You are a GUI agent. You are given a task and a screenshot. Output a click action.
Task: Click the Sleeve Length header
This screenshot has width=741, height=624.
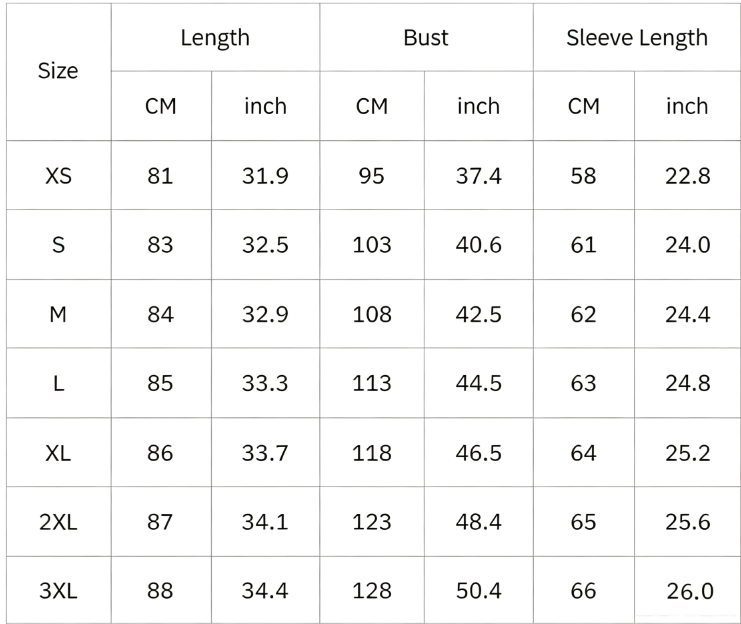(x=637, y=37)
